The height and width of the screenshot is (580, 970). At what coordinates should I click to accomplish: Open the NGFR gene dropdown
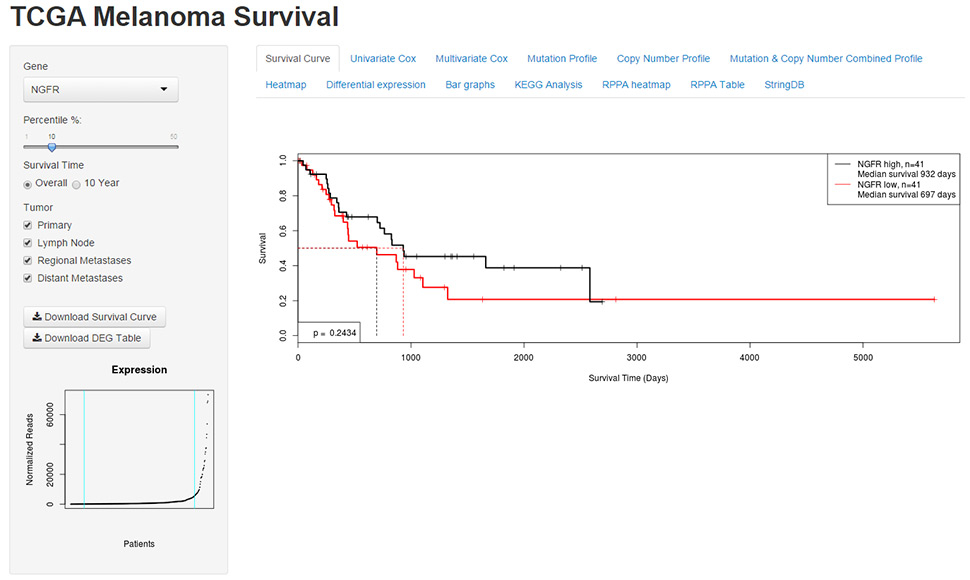coord(101,89)
